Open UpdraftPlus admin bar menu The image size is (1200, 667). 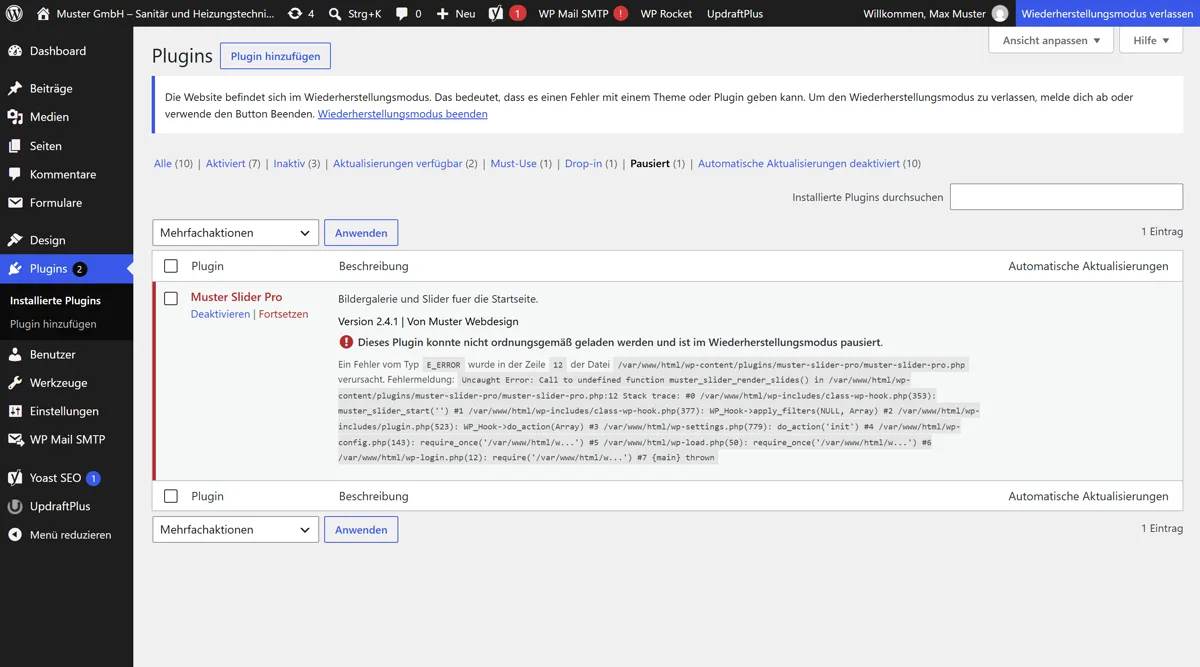click(x=735, y=14)
